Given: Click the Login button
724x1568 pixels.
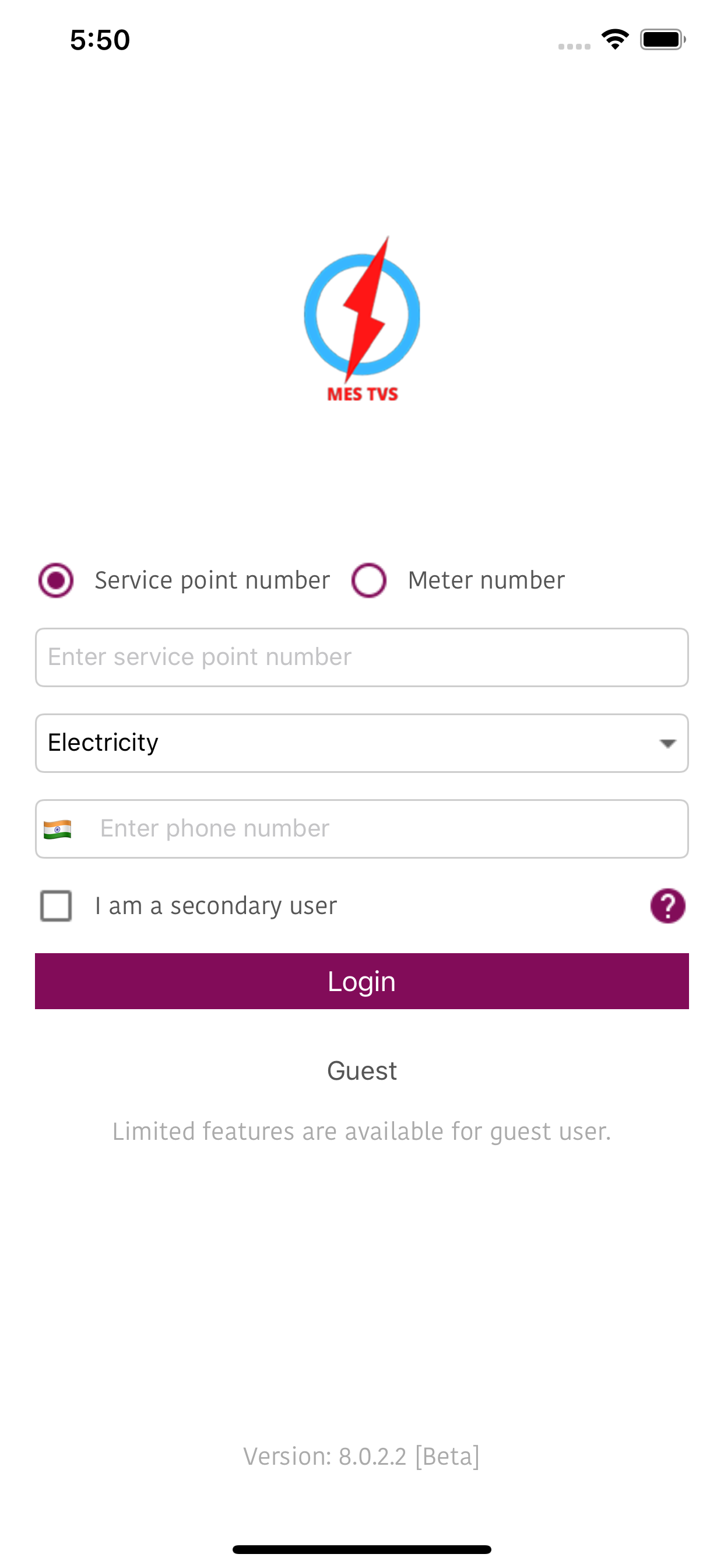Looking at the screenshot, I should (x=362, y=981).
